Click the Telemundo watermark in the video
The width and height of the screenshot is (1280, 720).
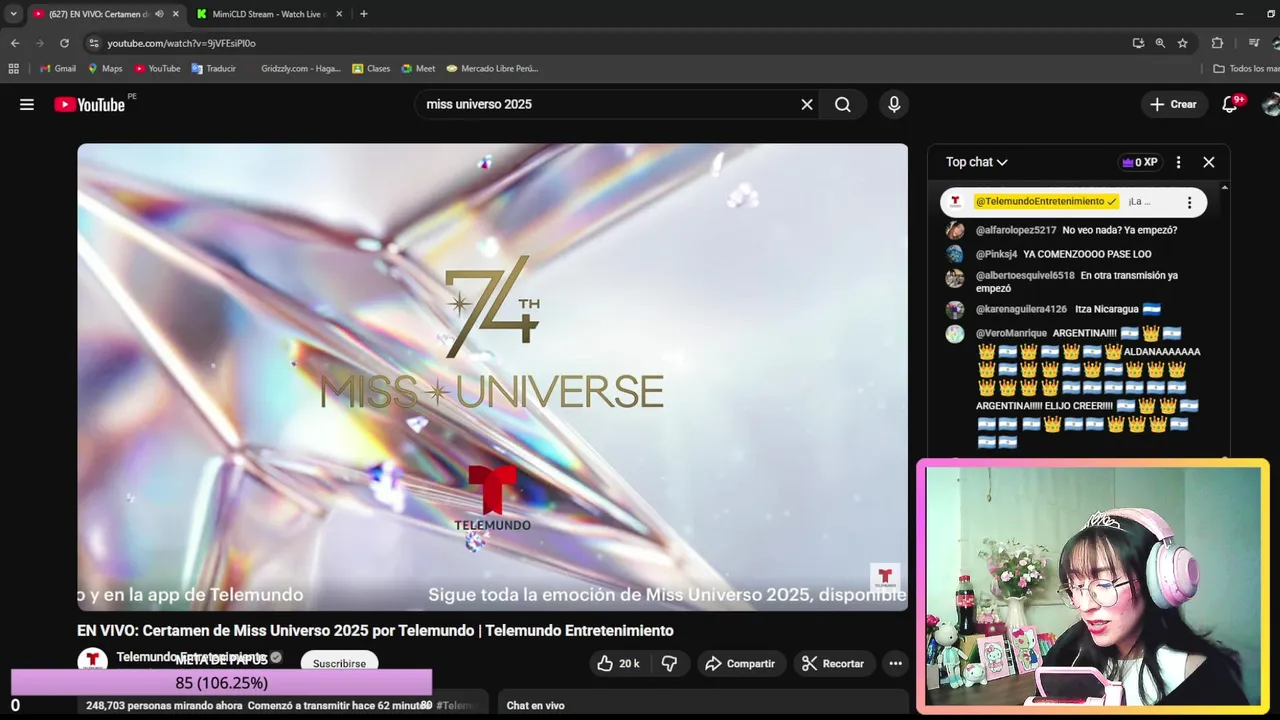[x=885, y=577]
